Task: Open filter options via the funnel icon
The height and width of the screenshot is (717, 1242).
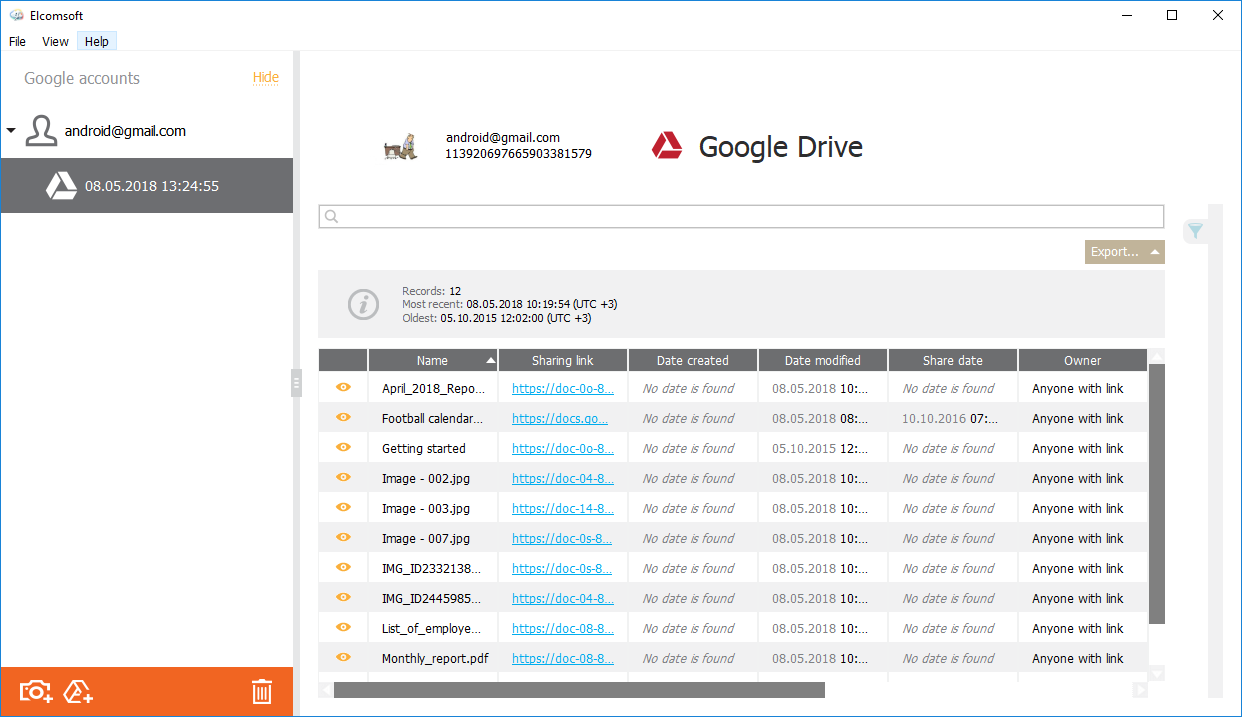Action: click(1195, 231)
